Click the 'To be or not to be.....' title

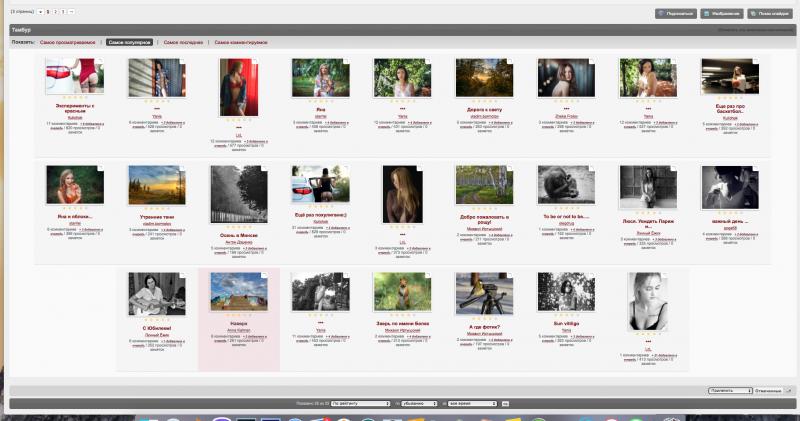coord(566,216)
